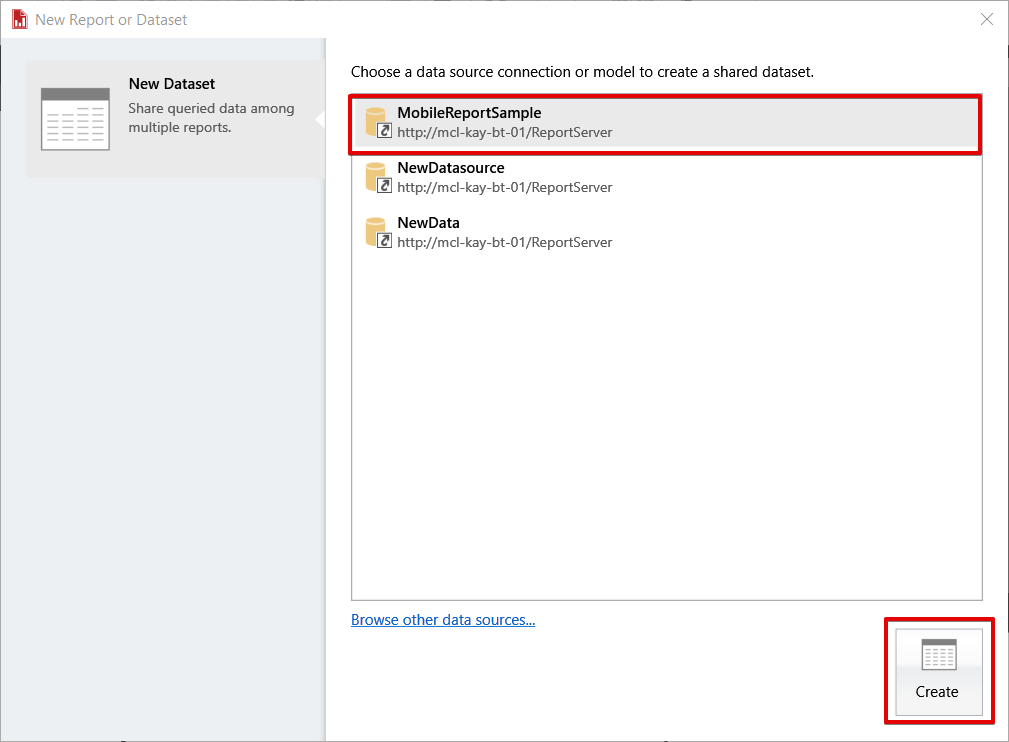Click the Report Builder icon in title bar
Screen dimensions: 1009x742
point(19,19)
